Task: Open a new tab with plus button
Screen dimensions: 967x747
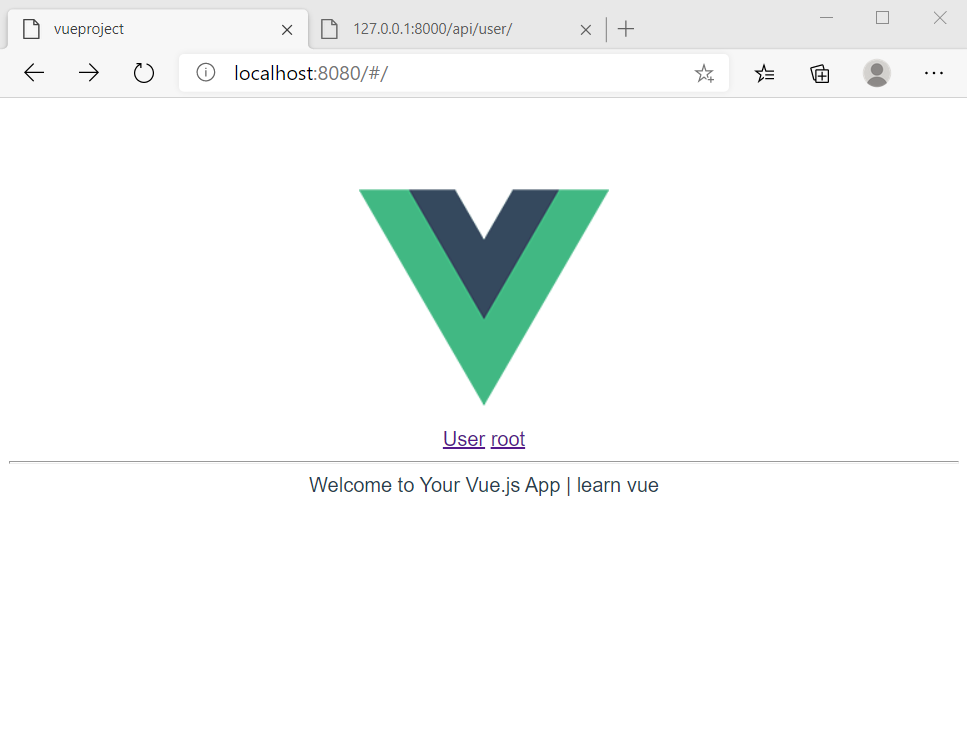Action: point(625,29)
